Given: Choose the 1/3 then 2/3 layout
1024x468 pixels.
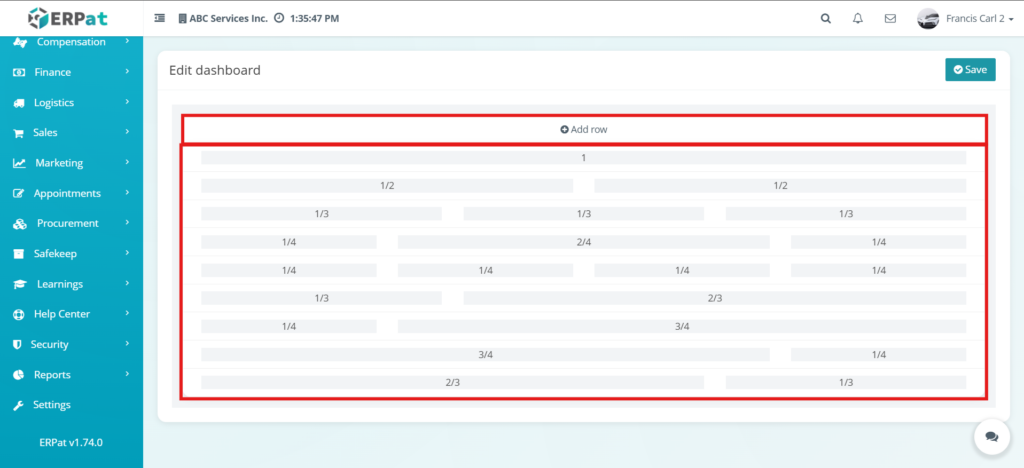Looking at the screenshot, I should (583, 298).
